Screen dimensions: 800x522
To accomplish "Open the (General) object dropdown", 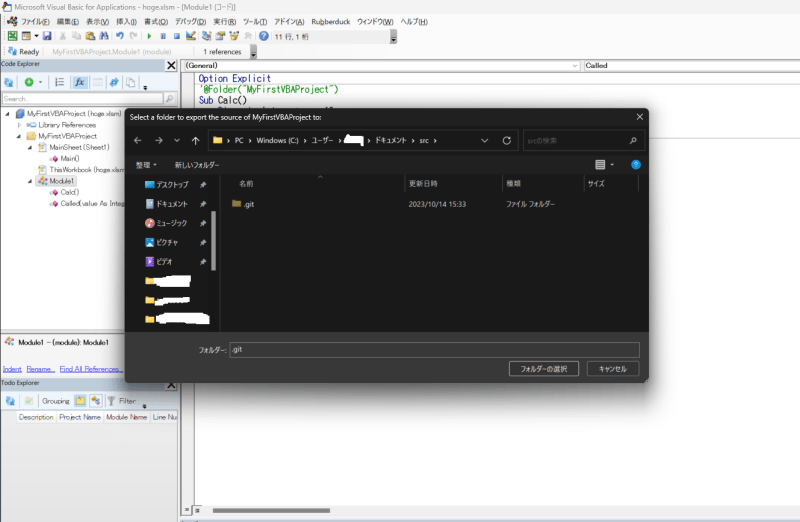I will (x=574, y=66).
